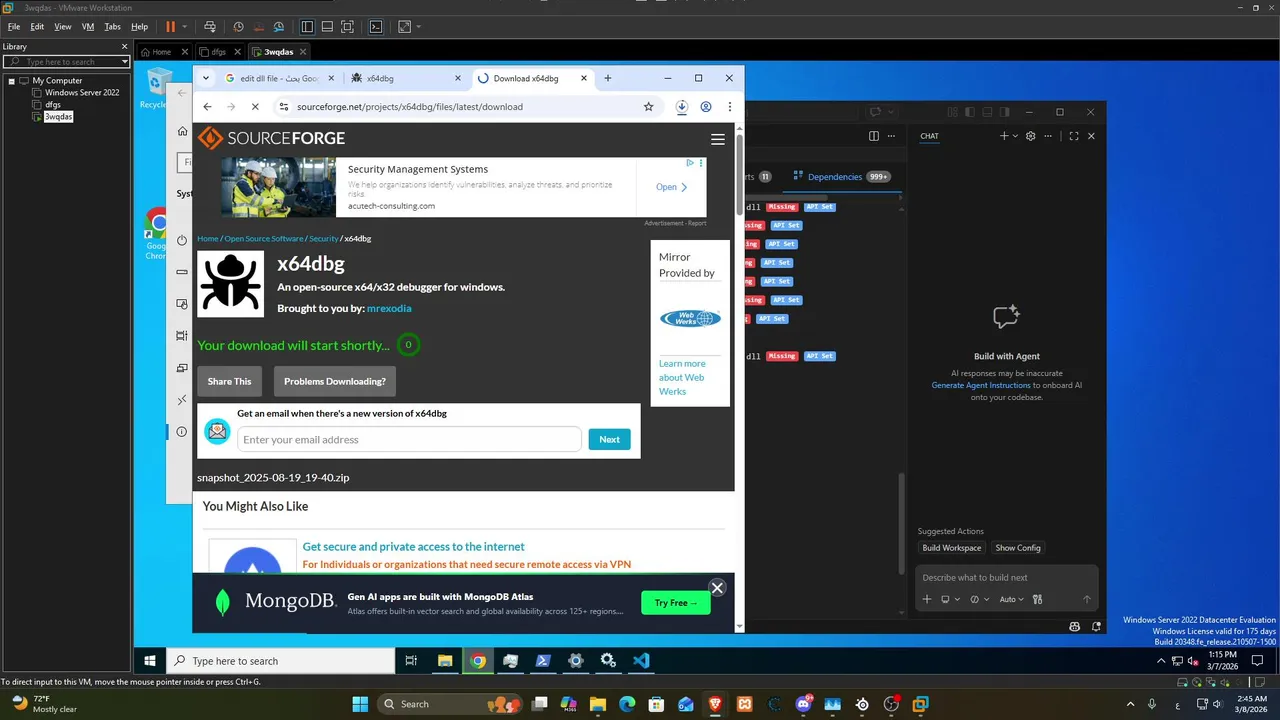This screenshot has width=1280, height=720.
Task: Open chat session target dropdown
Action: (949, 599)
